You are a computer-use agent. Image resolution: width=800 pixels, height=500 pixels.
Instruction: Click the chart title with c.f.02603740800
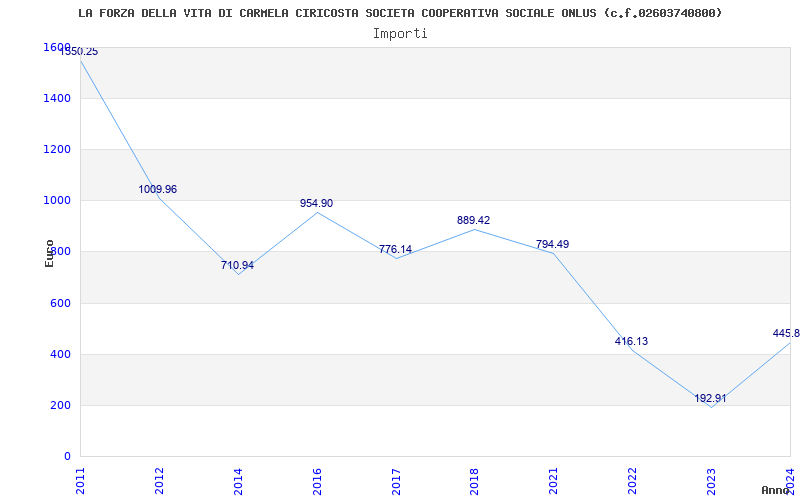[x=401, y=13]
